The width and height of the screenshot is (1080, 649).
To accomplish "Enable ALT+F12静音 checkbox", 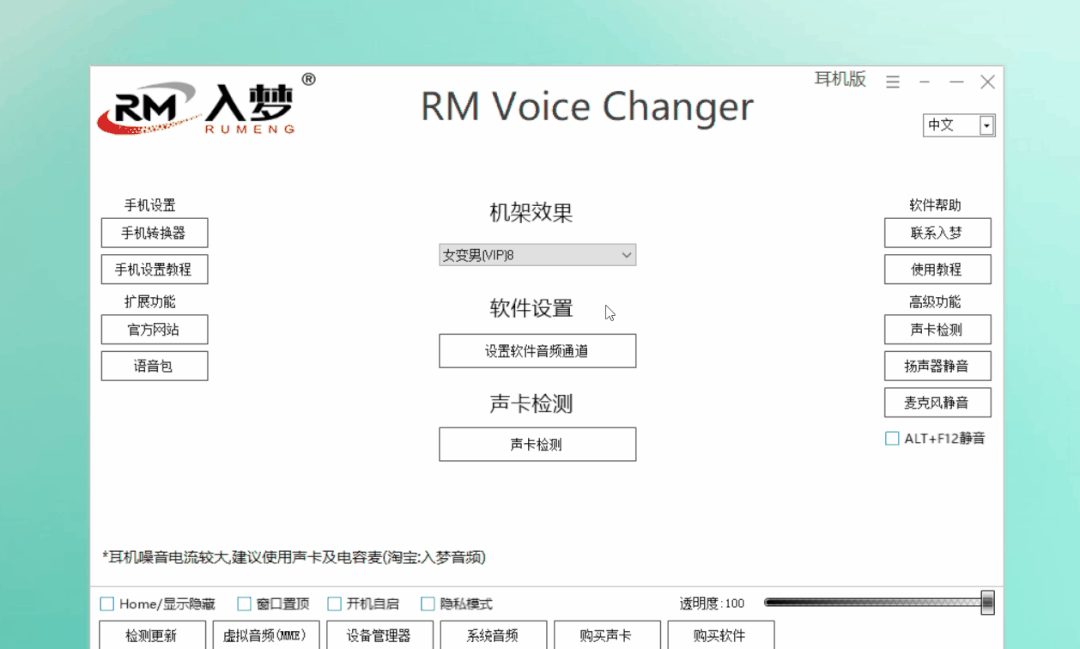I will tap(892, 438).
